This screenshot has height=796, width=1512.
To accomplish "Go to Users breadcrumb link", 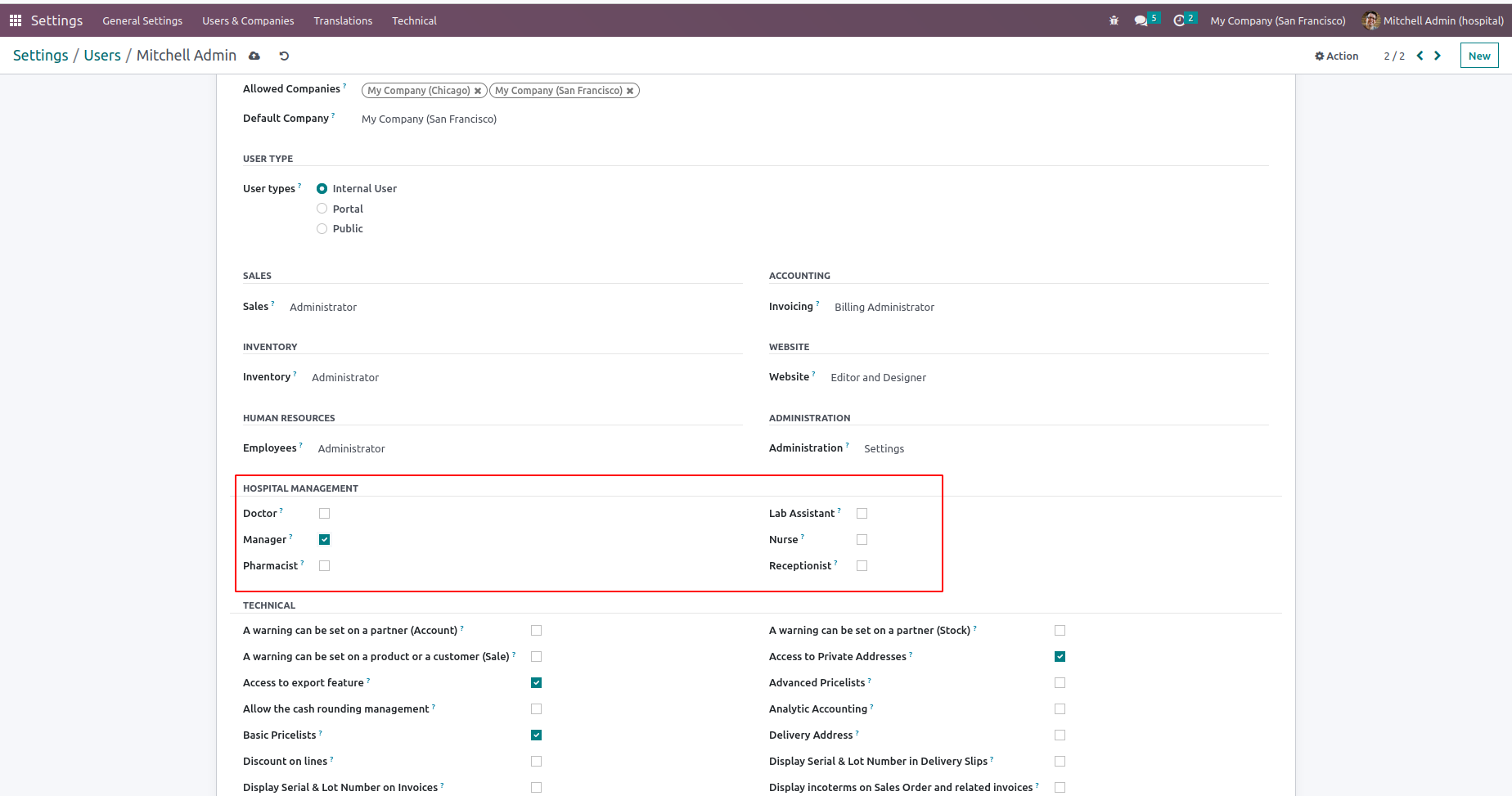I will pos(102,56).
